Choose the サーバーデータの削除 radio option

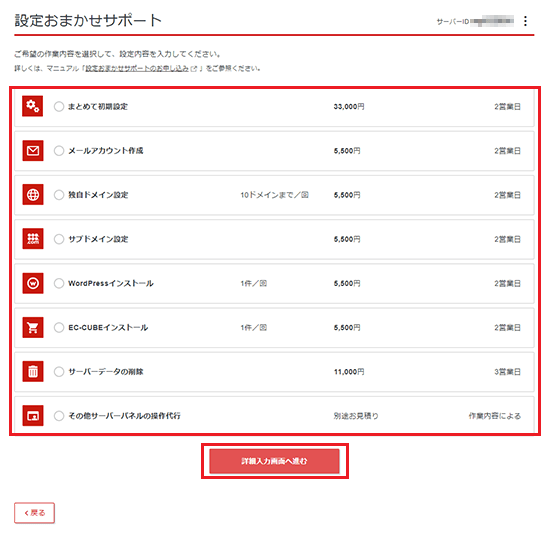(59, 372)
